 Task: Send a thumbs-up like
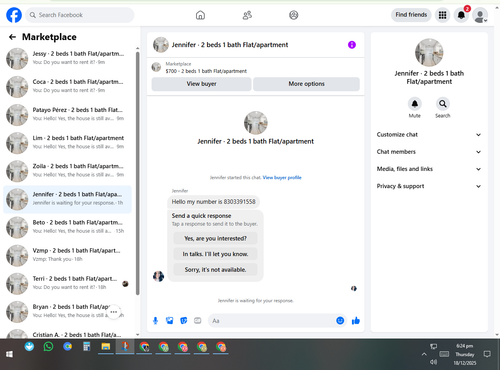click(356, 321)
